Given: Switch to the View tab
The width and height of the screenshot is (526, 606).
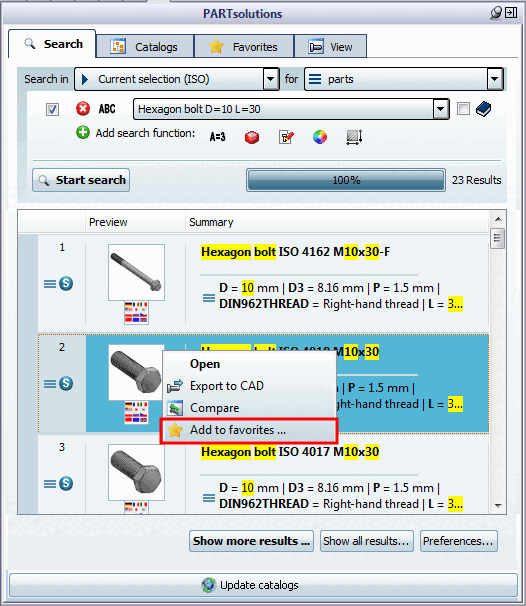Looking at the screenshot, I should tap(330, 47).
